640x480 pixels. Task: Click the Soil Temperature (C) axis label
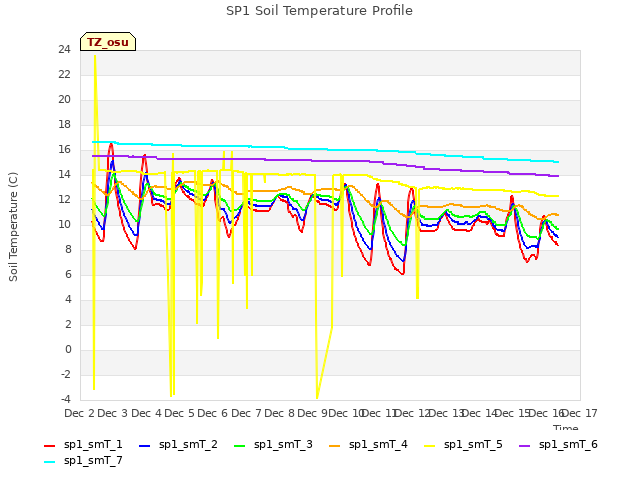(13, 227)
